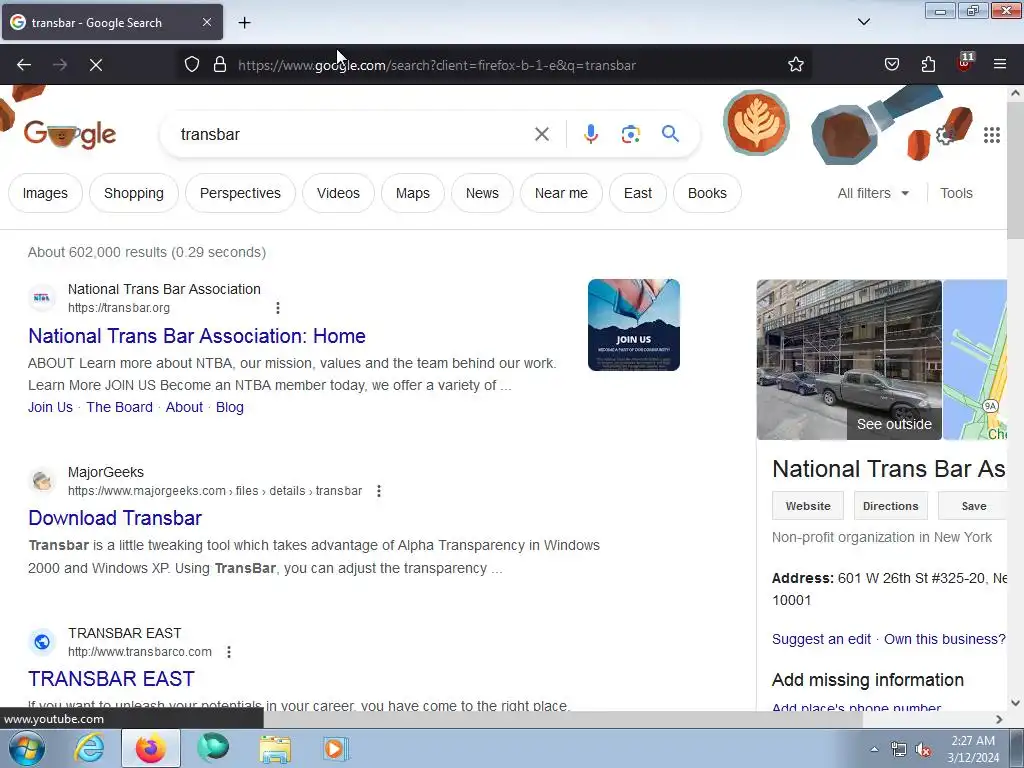Viewport: 1024px width, 768px height.
Task: Open the Pocket save icon
Action: (x=891, y=64)
